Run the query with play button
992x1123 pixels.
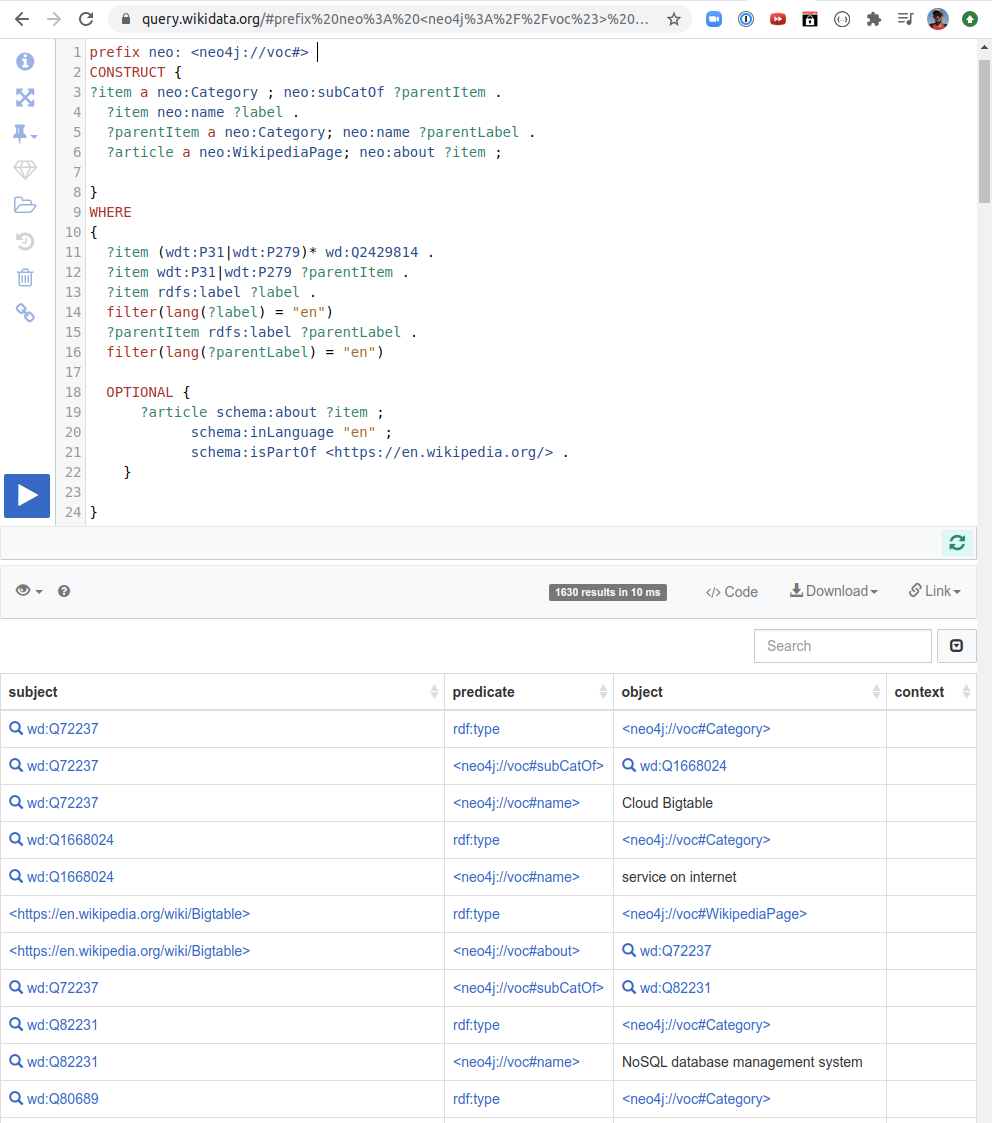pyautogui.click(x=27, y=496)
